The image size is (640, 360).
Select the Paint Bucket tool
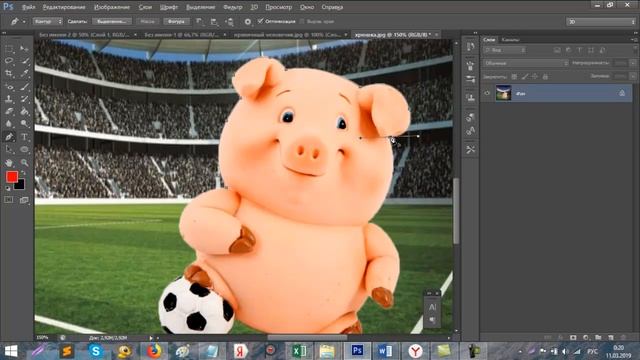click(24, 111)
